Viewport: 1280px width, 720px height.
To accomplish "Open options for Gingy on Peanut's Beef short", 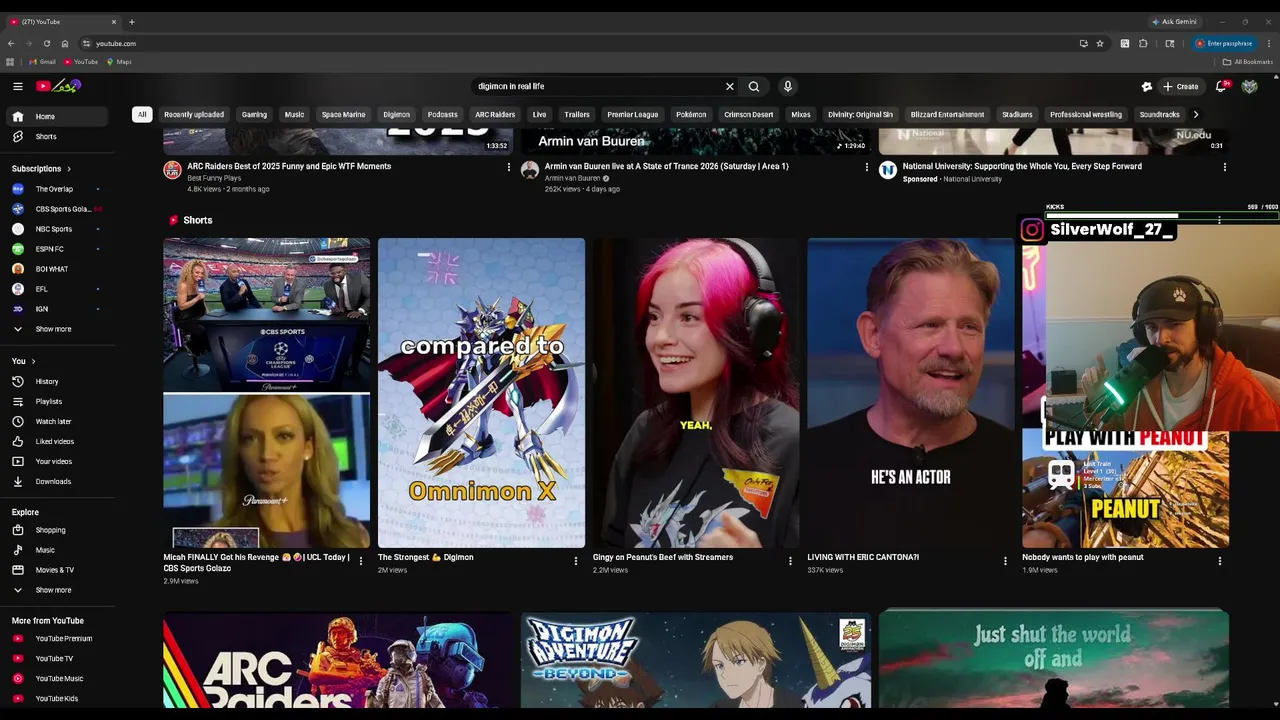I will pos(790,561).
